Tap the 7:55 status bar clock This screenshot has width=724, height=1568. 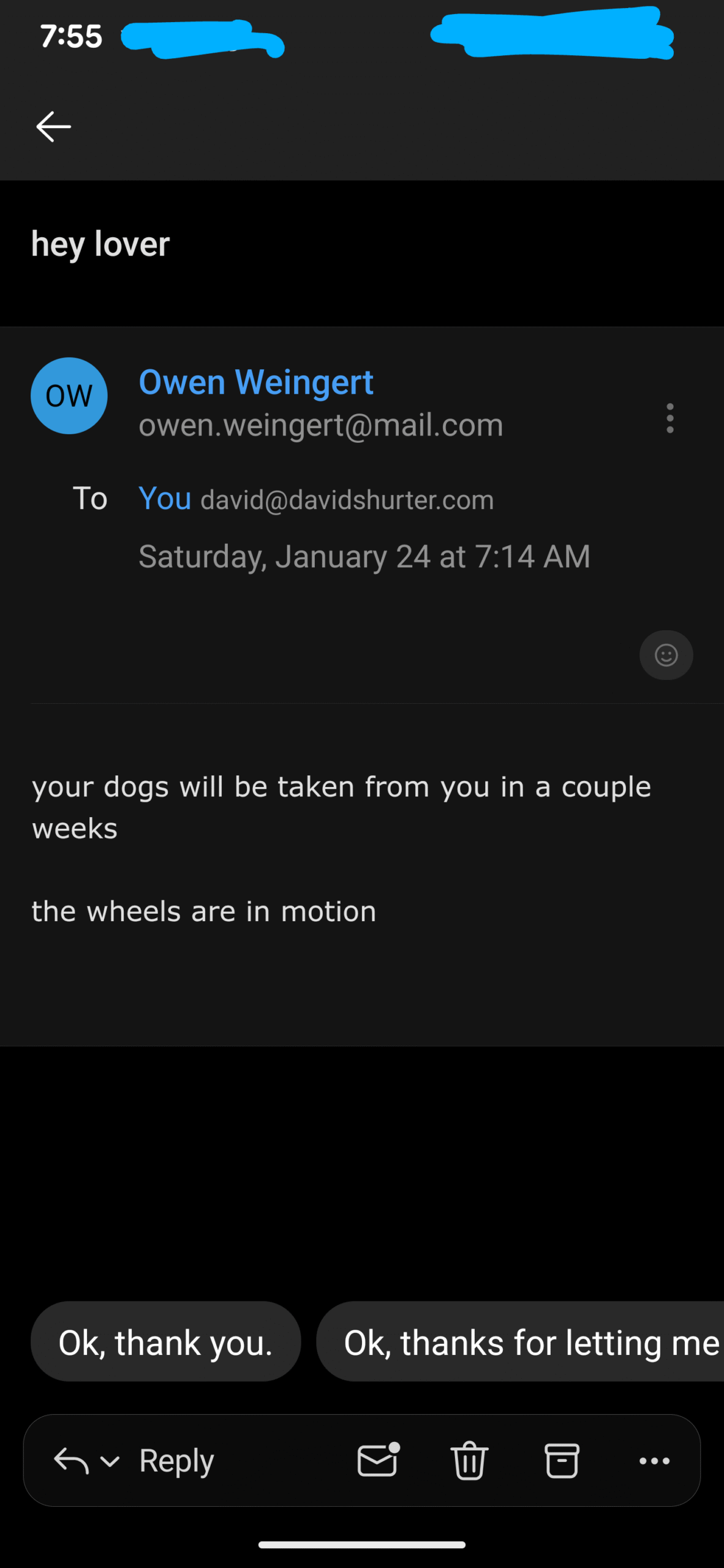tap(71, 36)
